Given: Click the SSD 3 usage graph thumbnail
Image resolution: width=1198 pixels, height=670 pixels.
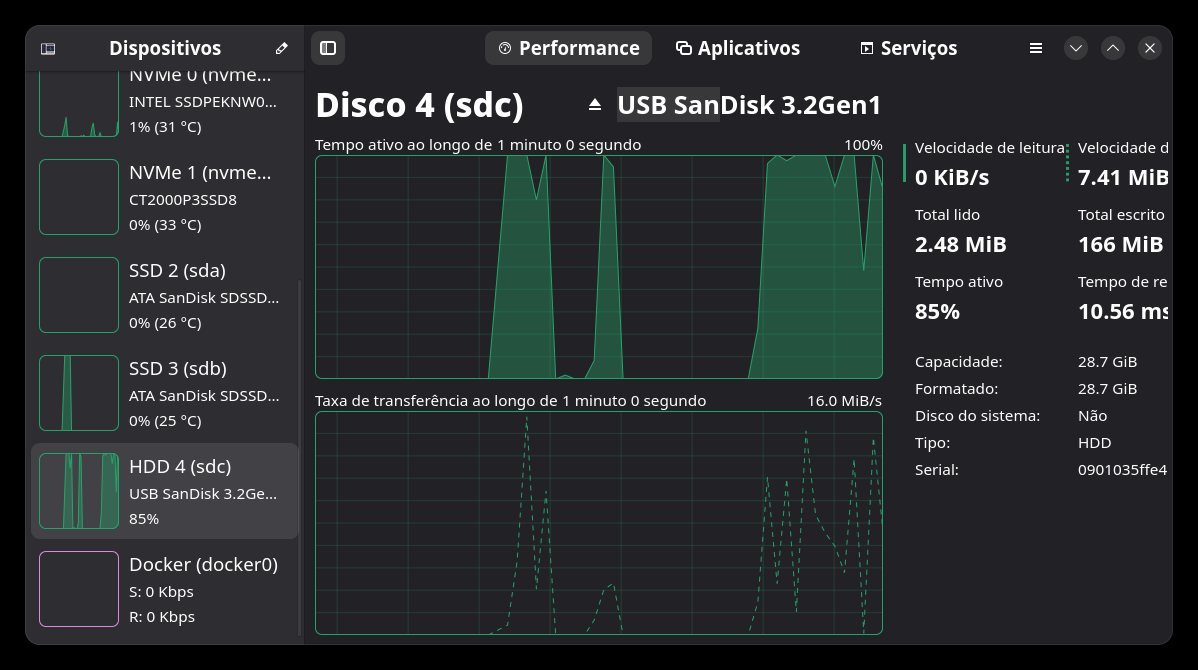Looking at the screenshot, I should coord(79,393).
